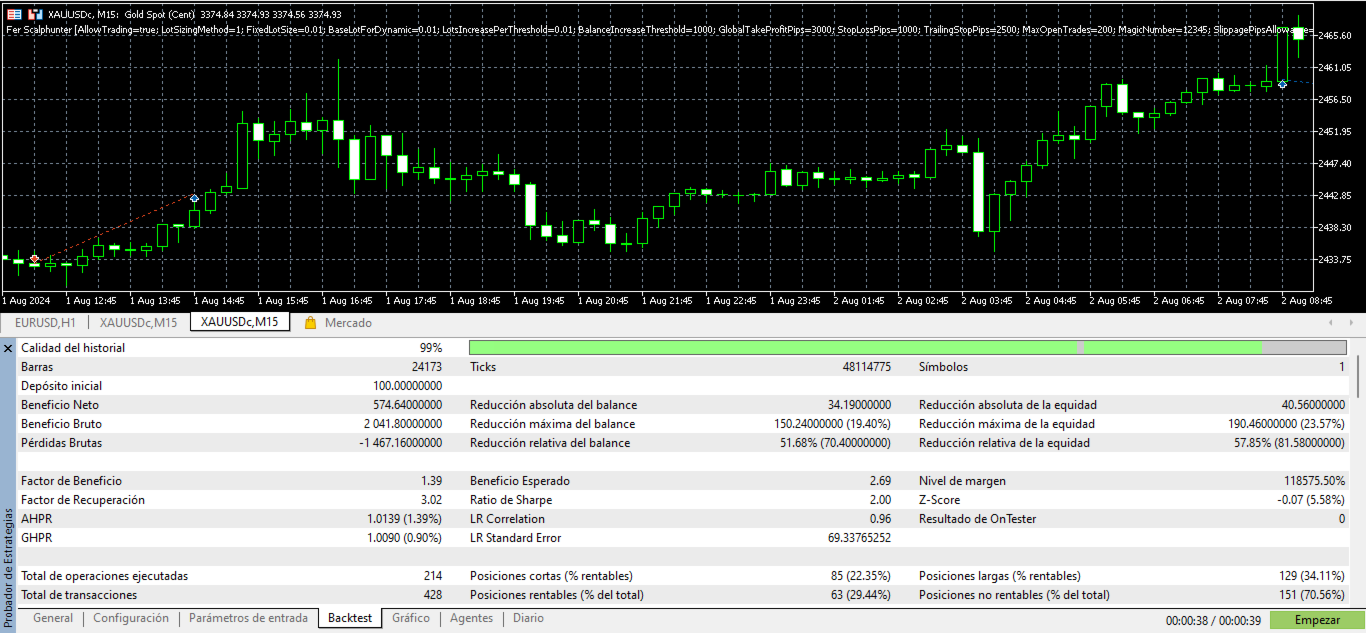Click the green Empezar button
Screen dimensions: 1366x633
1317,620
